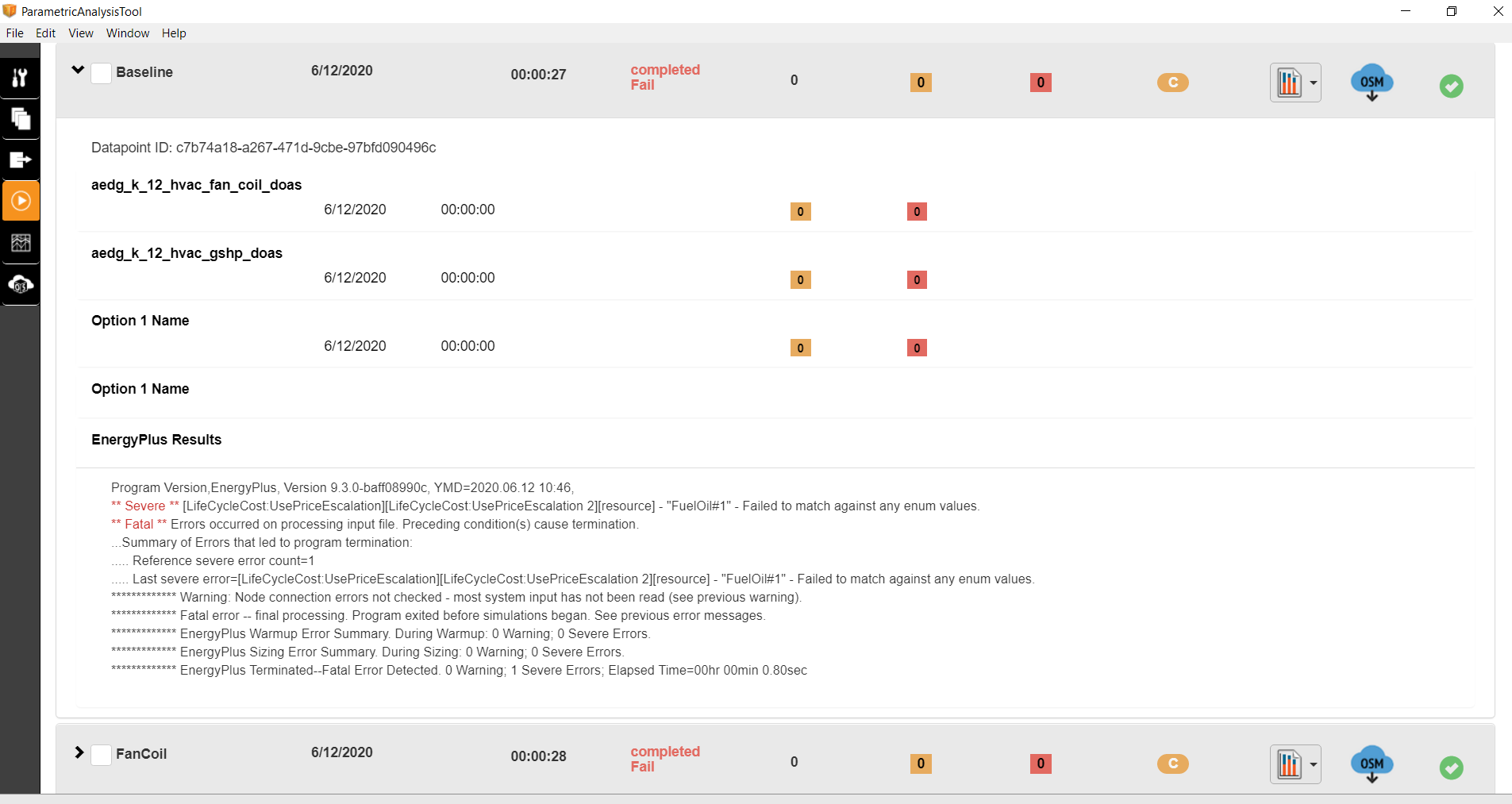Image resolution: width=1512 pixels, height=804 pixels.
Task: Click the green success checkmark for FanCoil
Action: click(x=1452, y=767)
